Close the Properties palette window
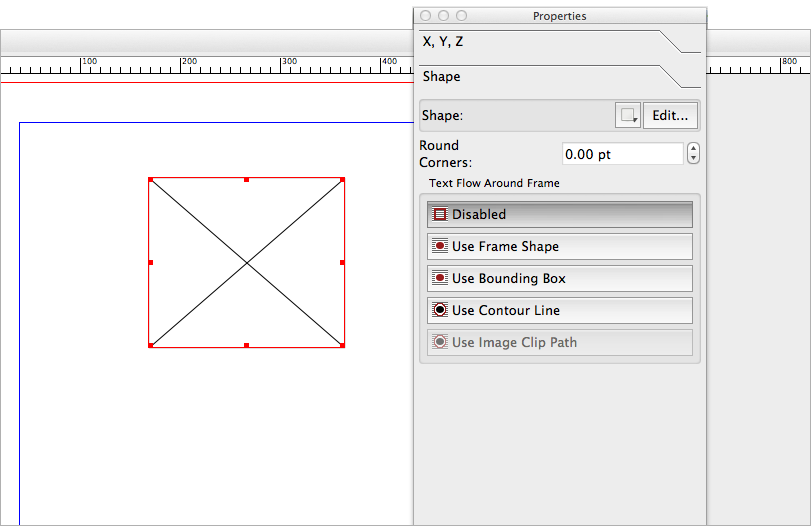 tap(425, 16)
